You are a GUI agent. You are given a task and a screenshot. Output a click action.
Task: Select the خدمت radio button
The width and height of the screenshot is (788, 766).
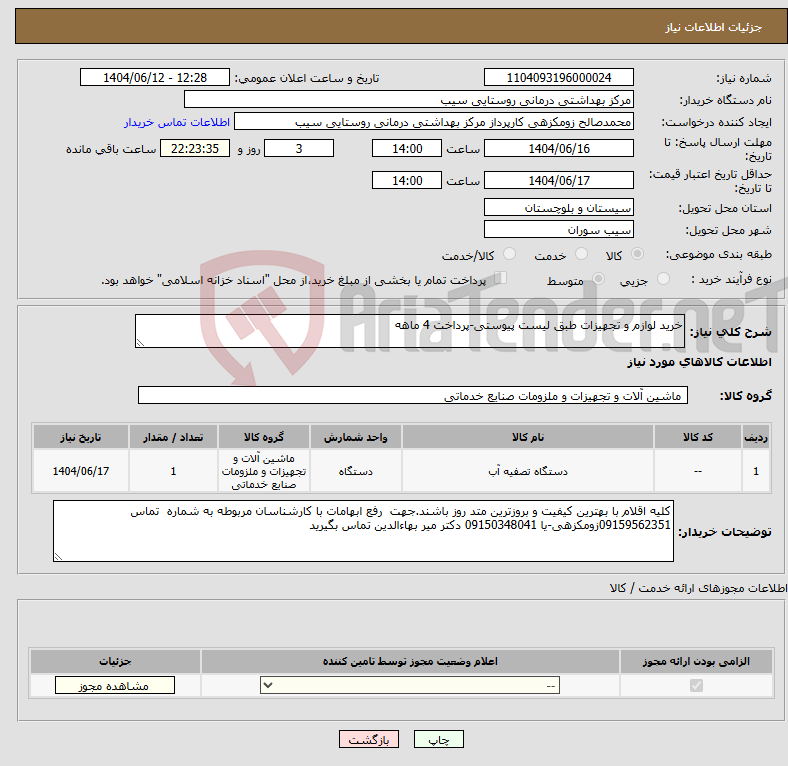click(x=581, y=254)
